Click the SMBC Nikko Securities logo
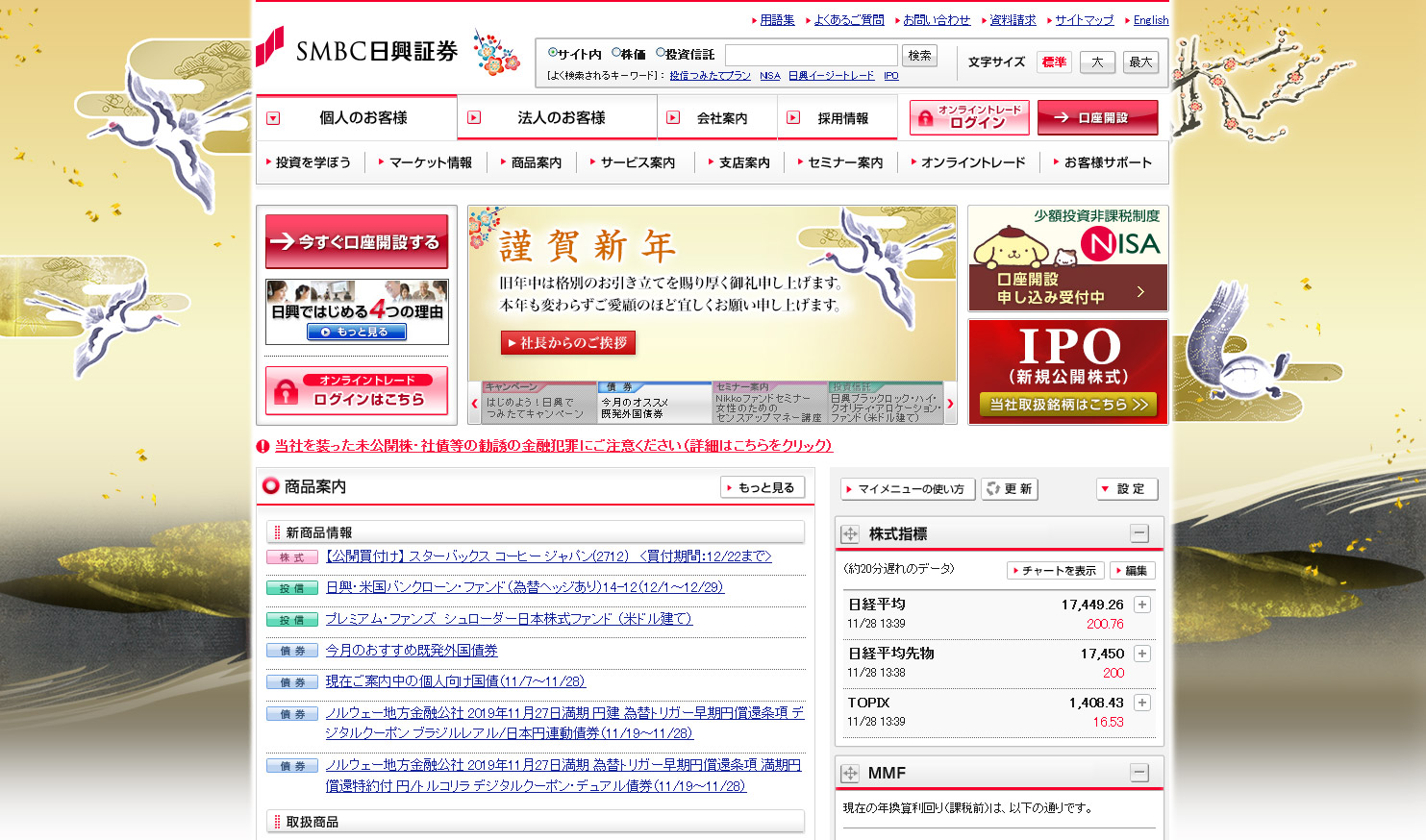This screenshot has width=1426, height=840. pyautogui.click(x=358, y=50)
